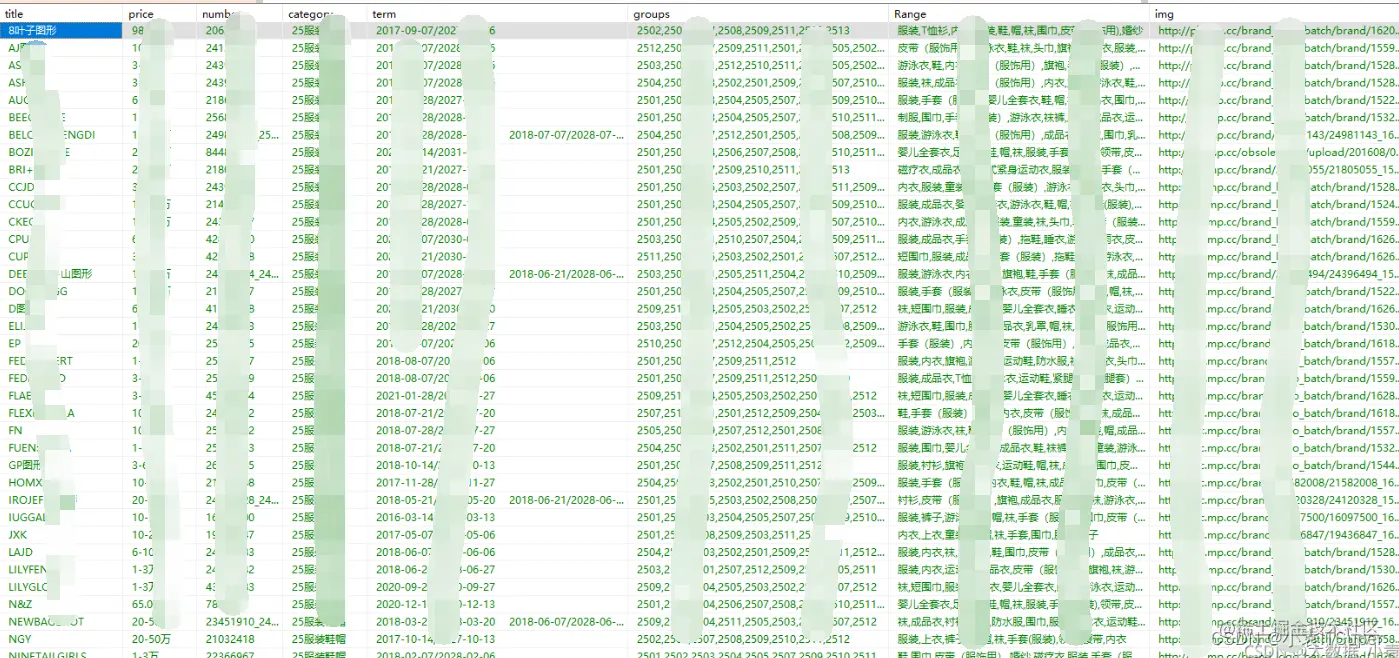Click groups cell 2512,250 in AJ row
The width and height of the screenshot is (1399, 658).
[x=758, y=48]
